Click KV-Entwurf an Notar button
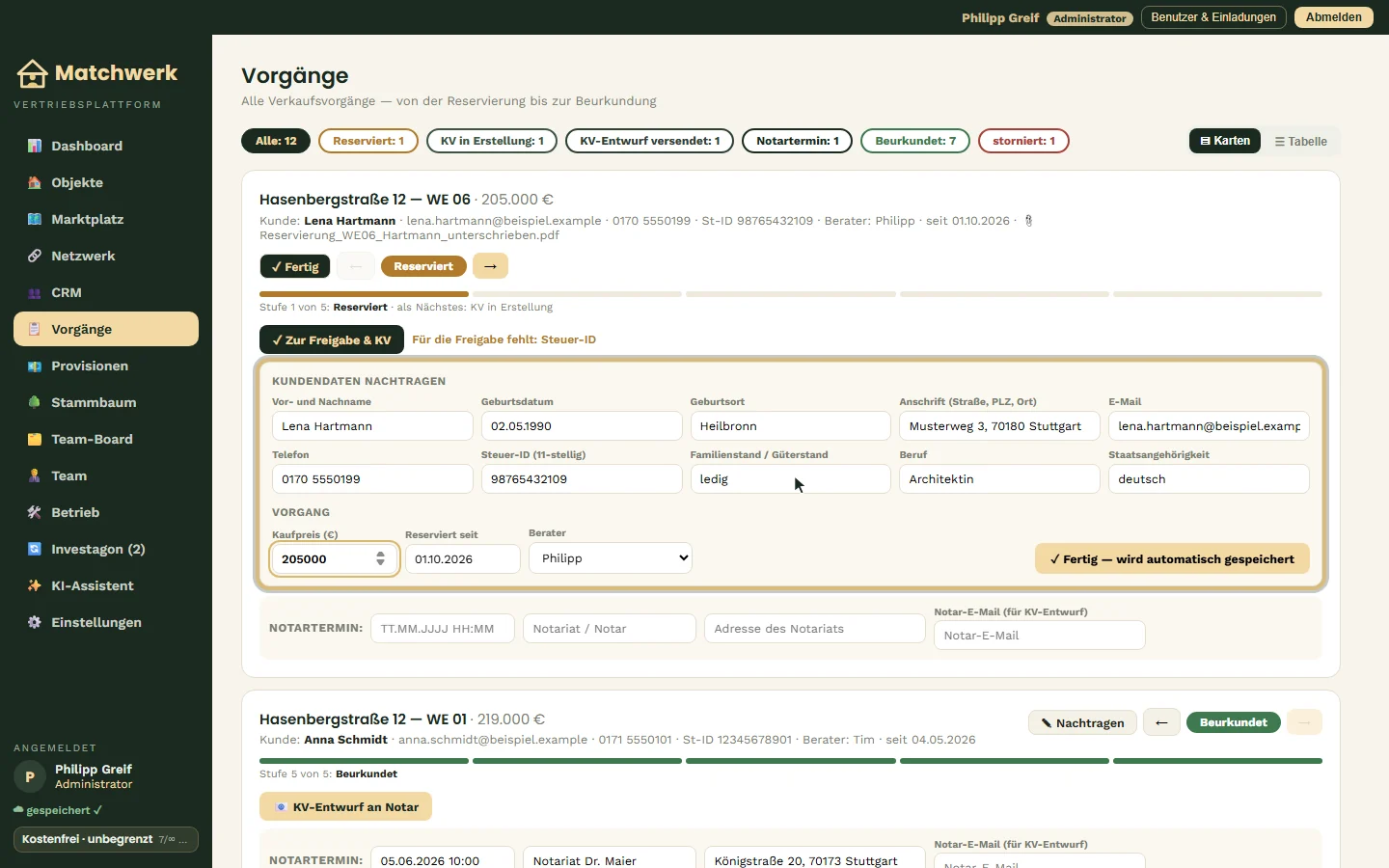 (x=345, y=806)
